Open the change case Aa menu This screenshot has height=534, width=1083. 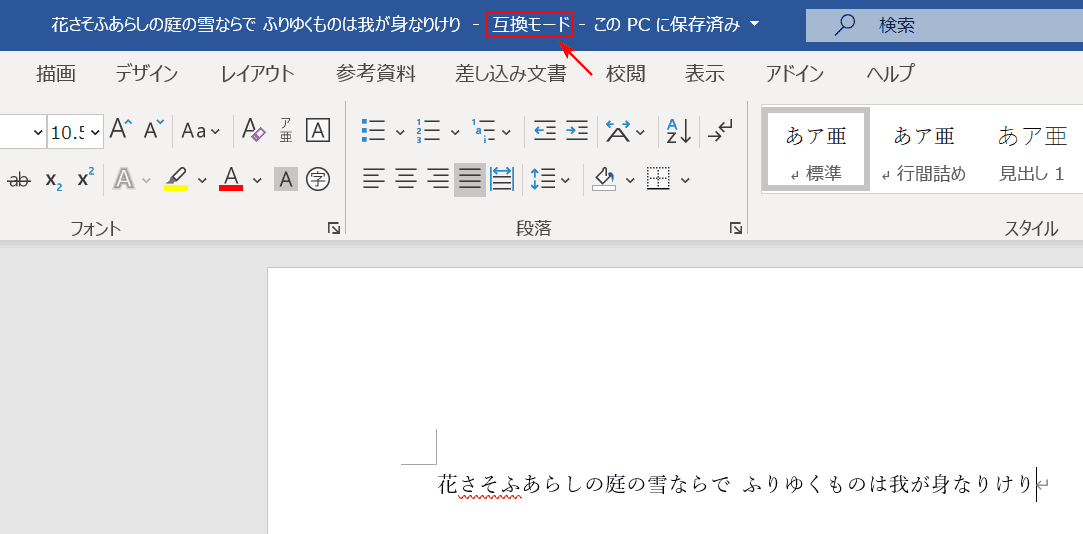(x=200, y=131)
